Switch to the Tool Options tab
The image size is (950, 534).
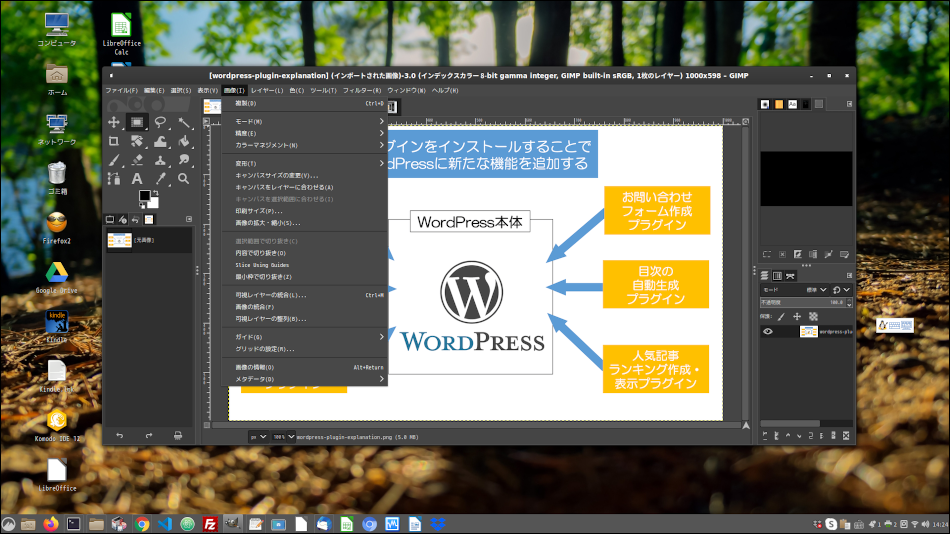pyautogui.click(x=110, y=219)
